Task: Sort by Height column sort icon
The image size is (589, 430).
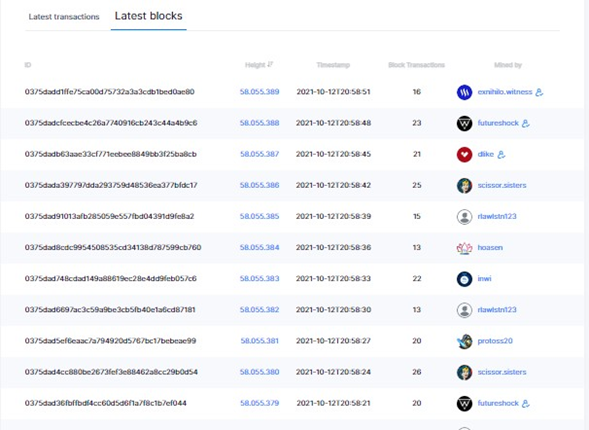Action: coord(270,64)
